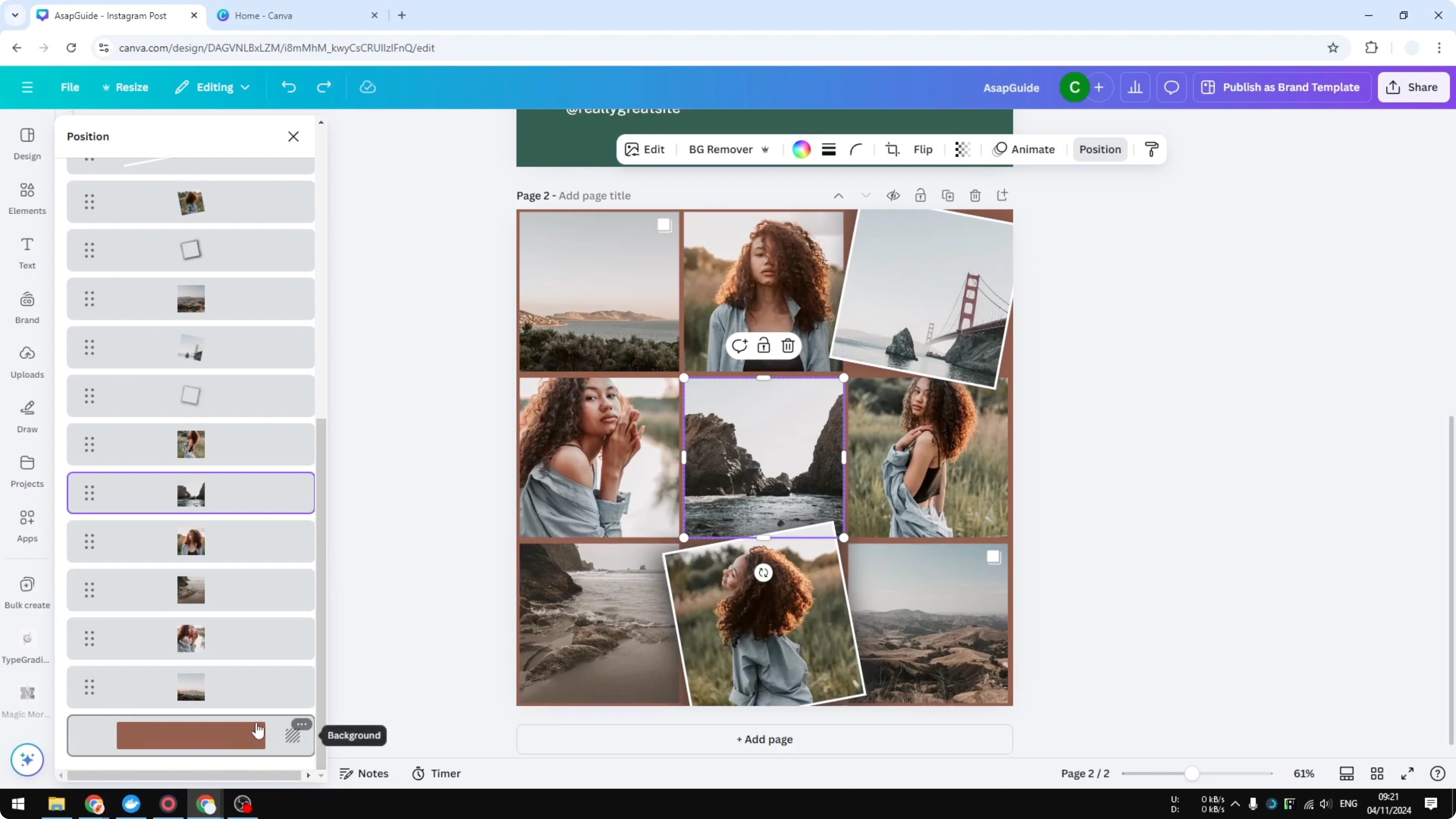1456x819 pixels.
Task: Open the Editing mode dropdown
Action: [212, 87]
